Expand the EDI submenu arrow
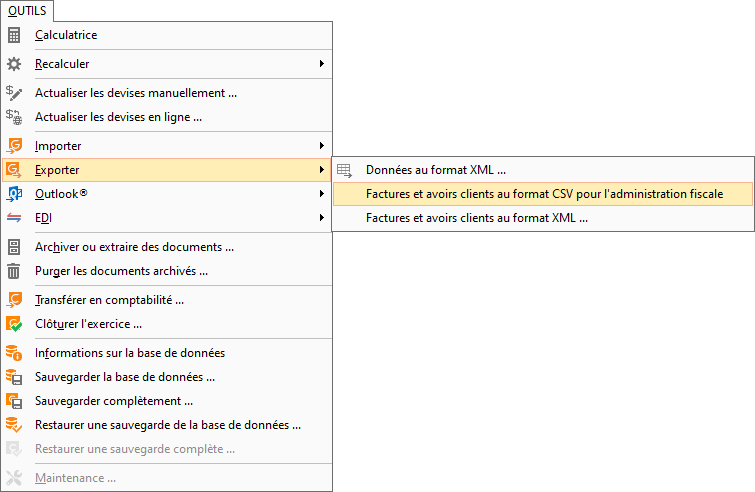This screenshot has width=755, height=492. (x=321, y=218)
